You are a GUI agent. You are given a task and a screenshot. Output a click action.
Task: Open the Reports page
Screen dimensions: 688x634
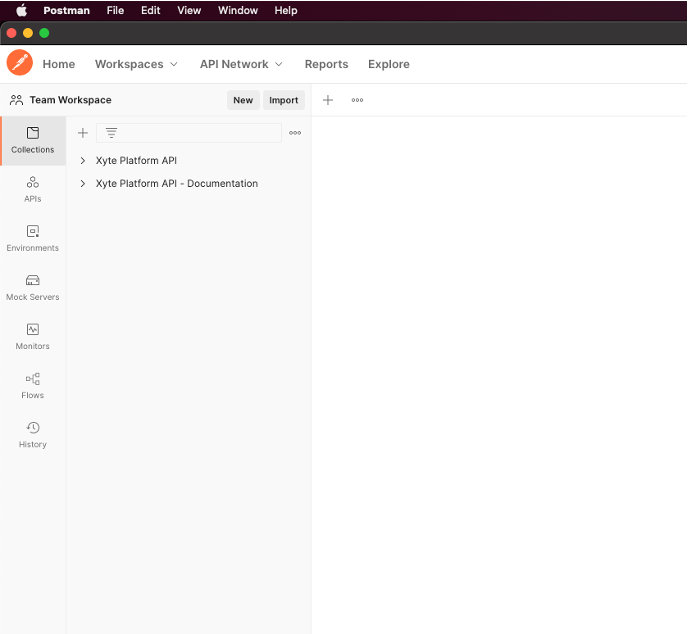326,64
